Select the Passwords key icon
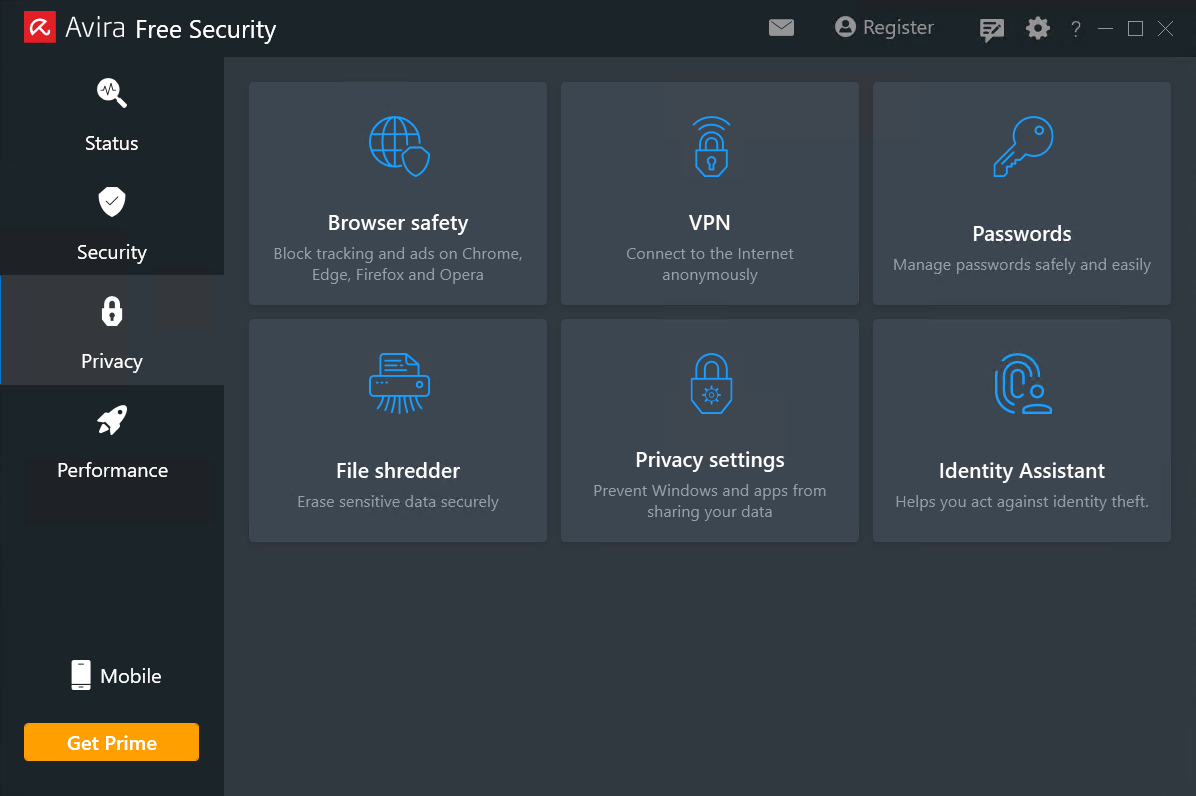 [1021, 146]
